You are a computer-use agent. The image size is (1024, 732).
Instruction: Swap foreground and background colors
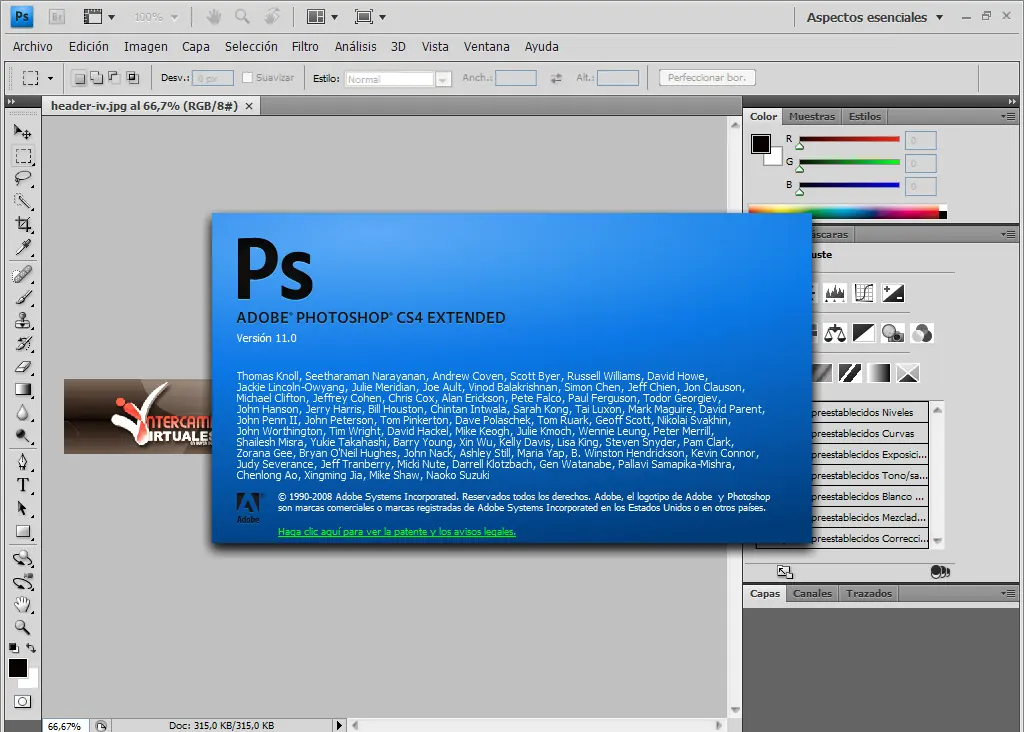(31, 648)
